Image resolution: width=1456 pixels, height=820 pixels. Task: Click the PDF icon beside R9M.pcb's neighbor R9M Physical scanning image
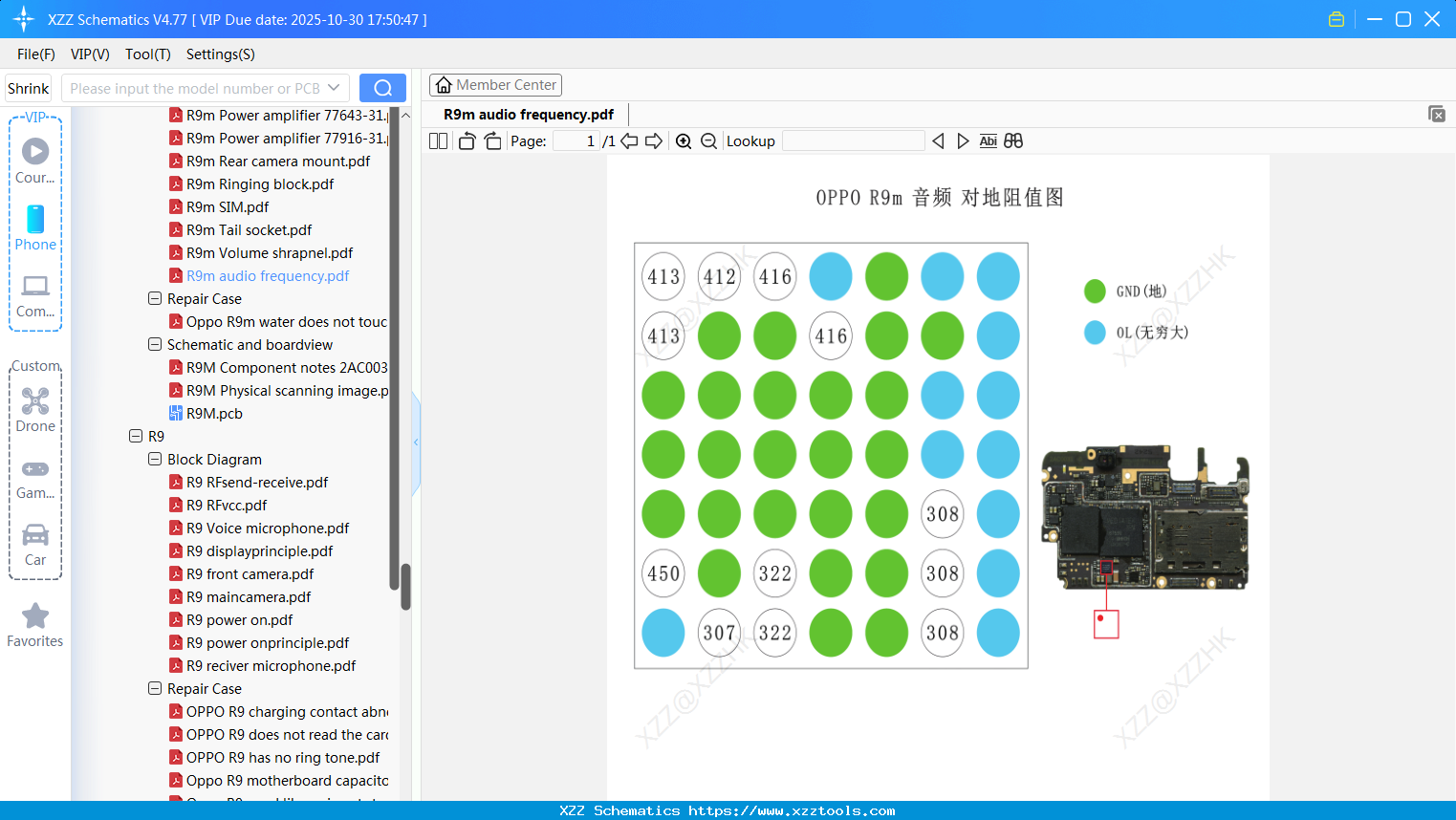176,390
